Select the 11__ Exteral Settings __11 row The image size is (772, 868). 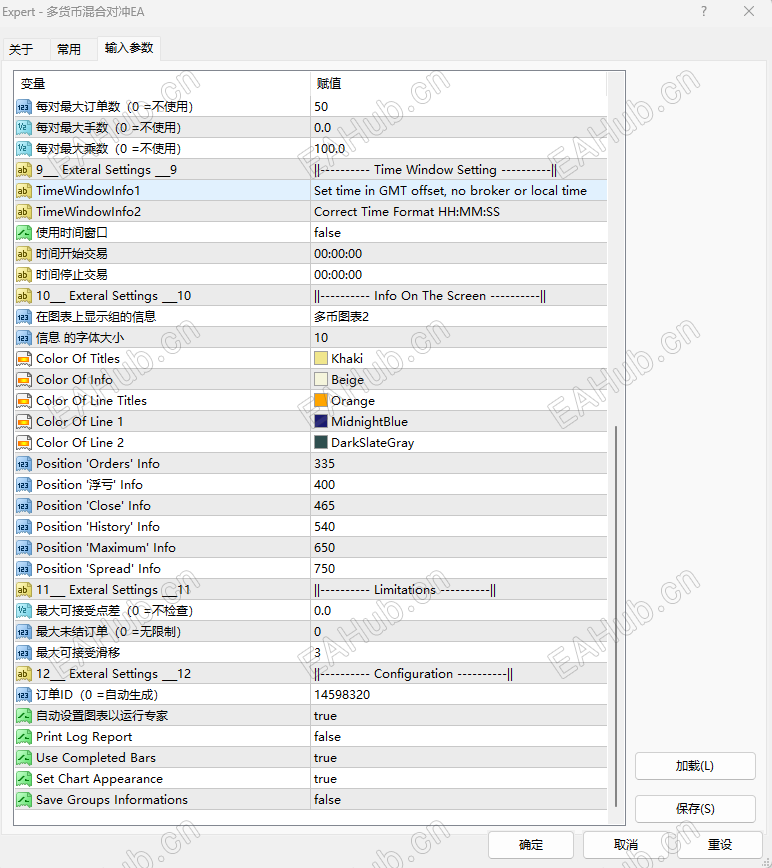(x=311, y=590)
